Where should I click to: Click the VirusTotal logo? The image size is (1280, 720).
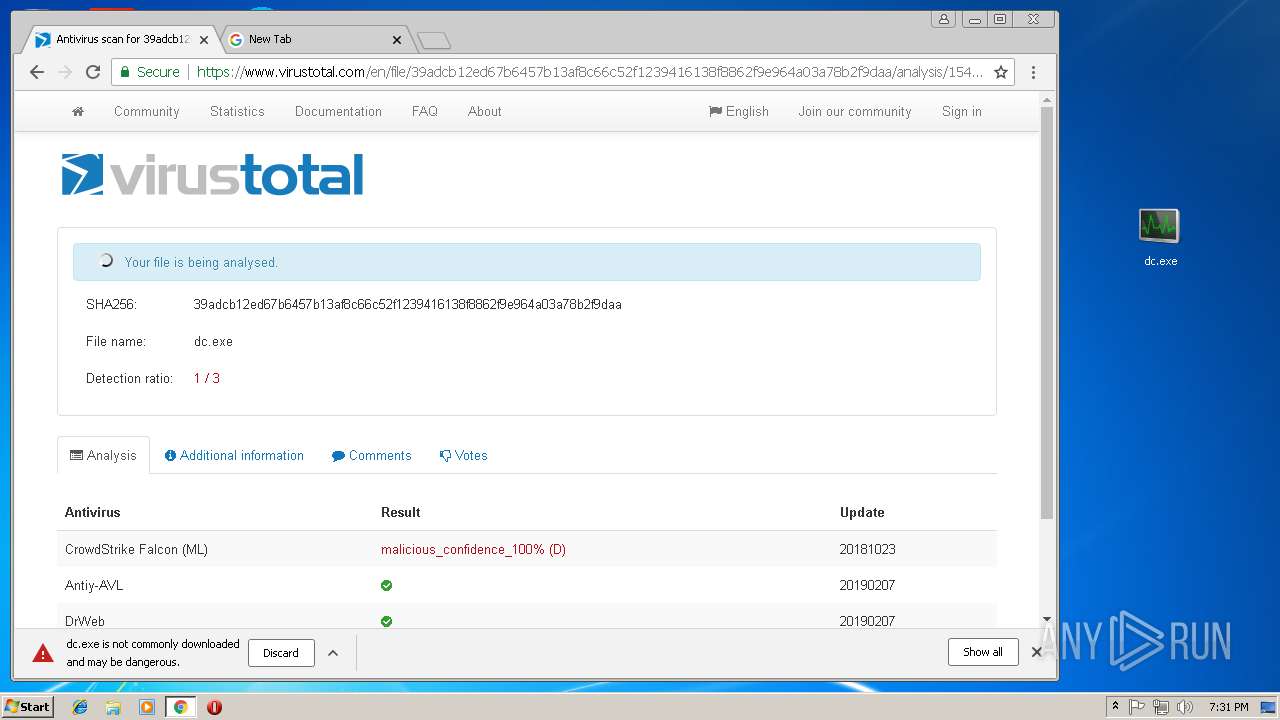tap(212, 175)
